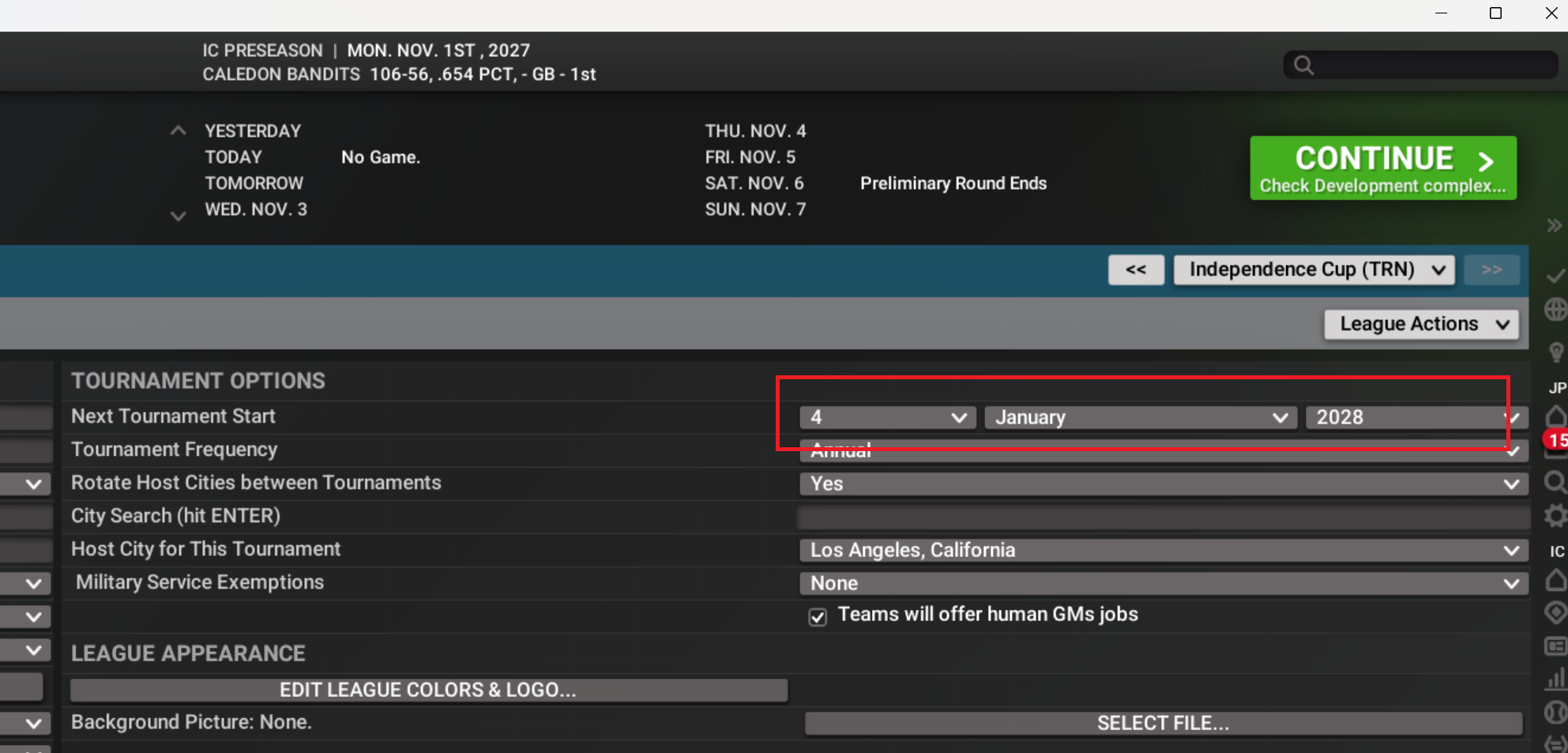Click Edit League Colors & Logo button
The height and width of the screenshot is (753, 1568).
[428, 690]
